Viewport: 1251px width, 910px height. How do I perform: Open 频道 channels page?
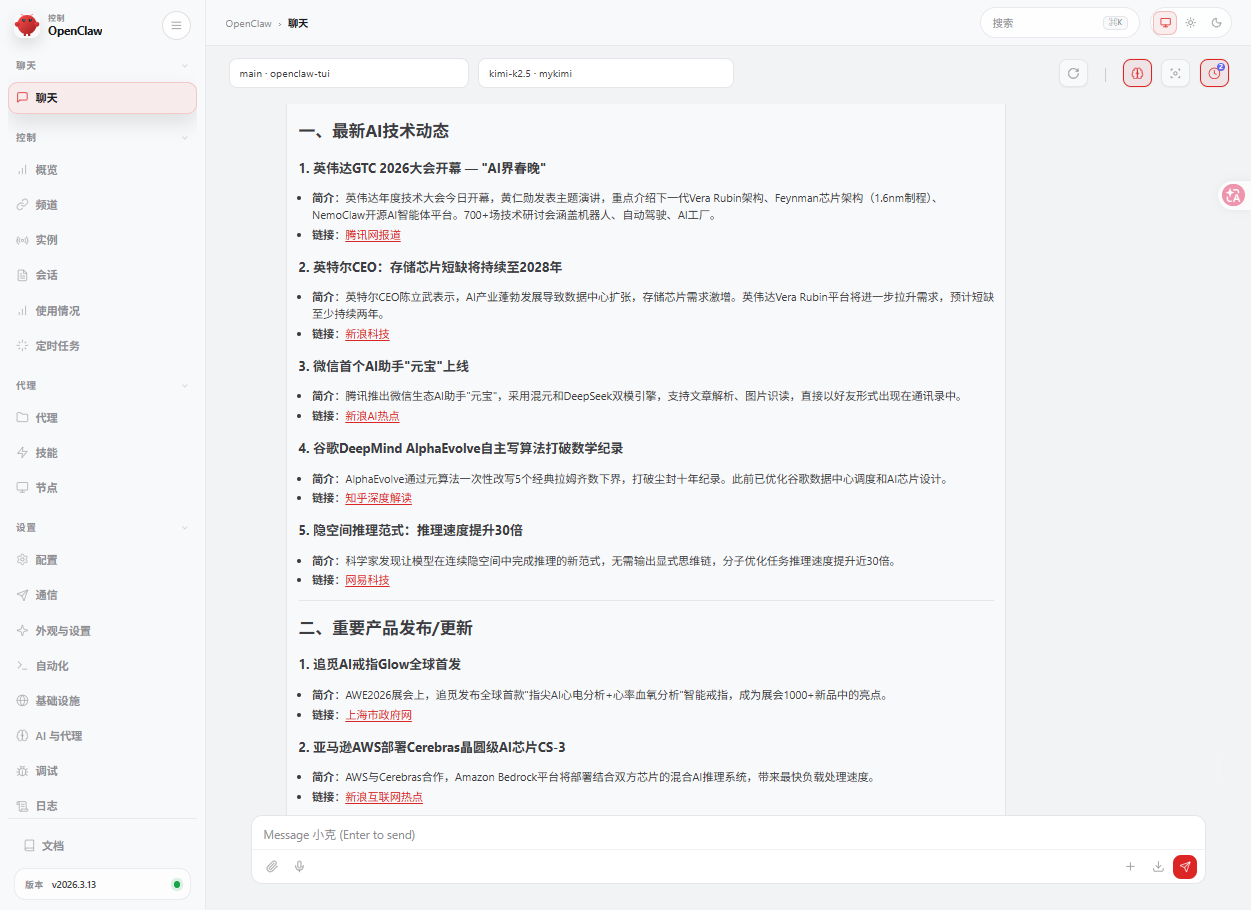click(102, 205)
